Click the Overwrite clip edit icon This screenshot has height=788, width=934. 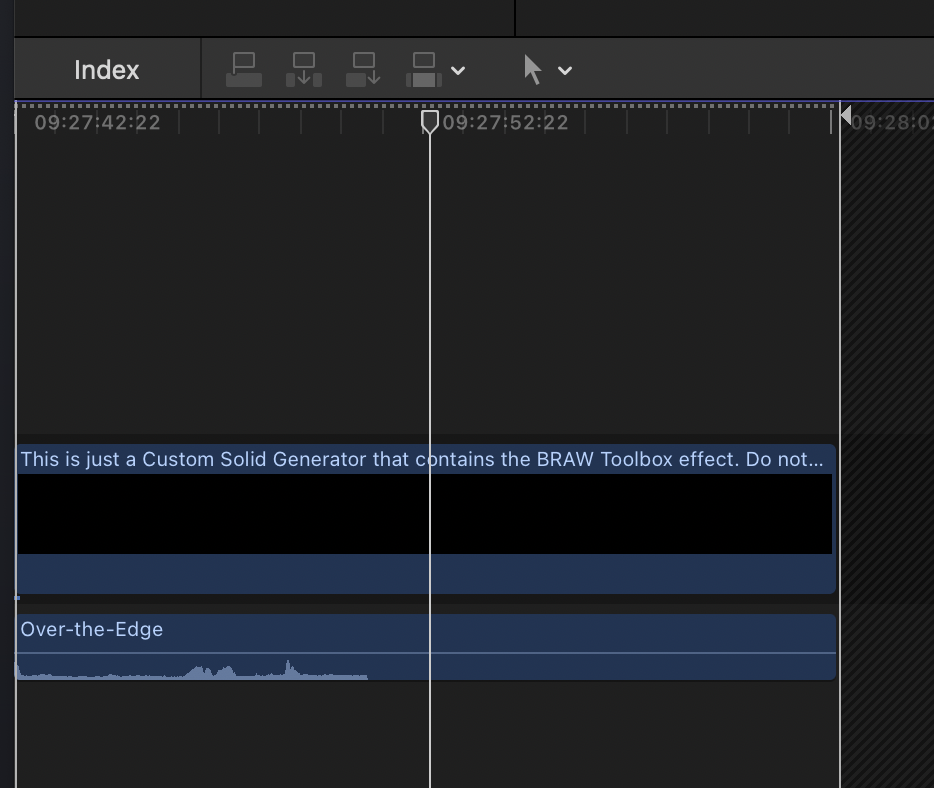point(424,70)
